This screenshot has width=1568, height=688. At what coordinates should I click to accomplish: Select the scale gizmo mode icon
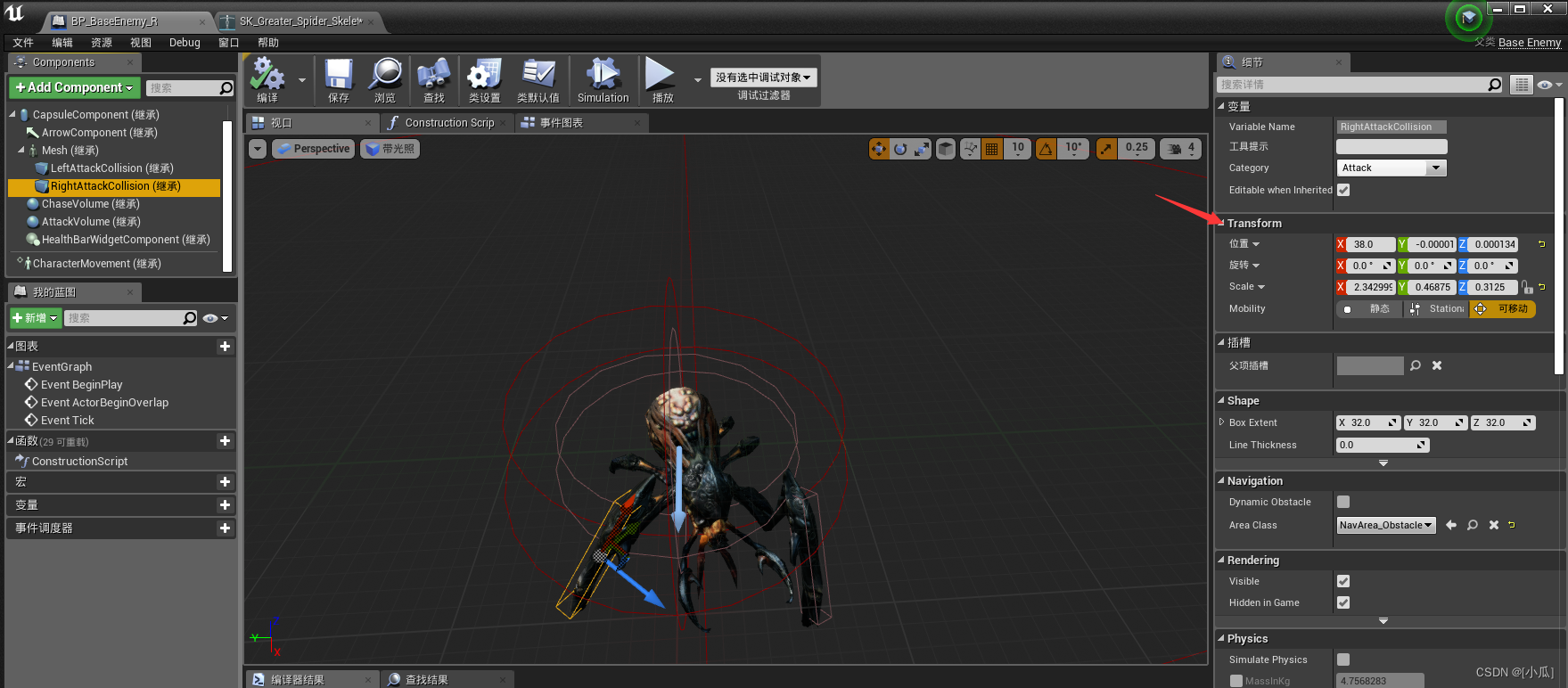[x=922, y=149]
